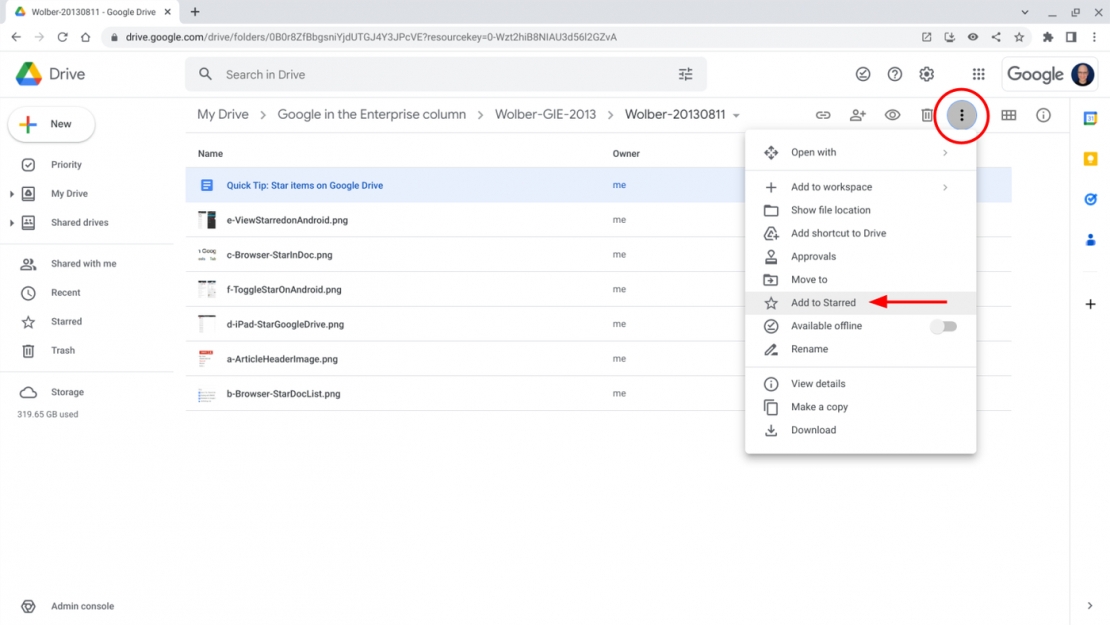
Task: Open advanced search options
Action: point(685,73)
